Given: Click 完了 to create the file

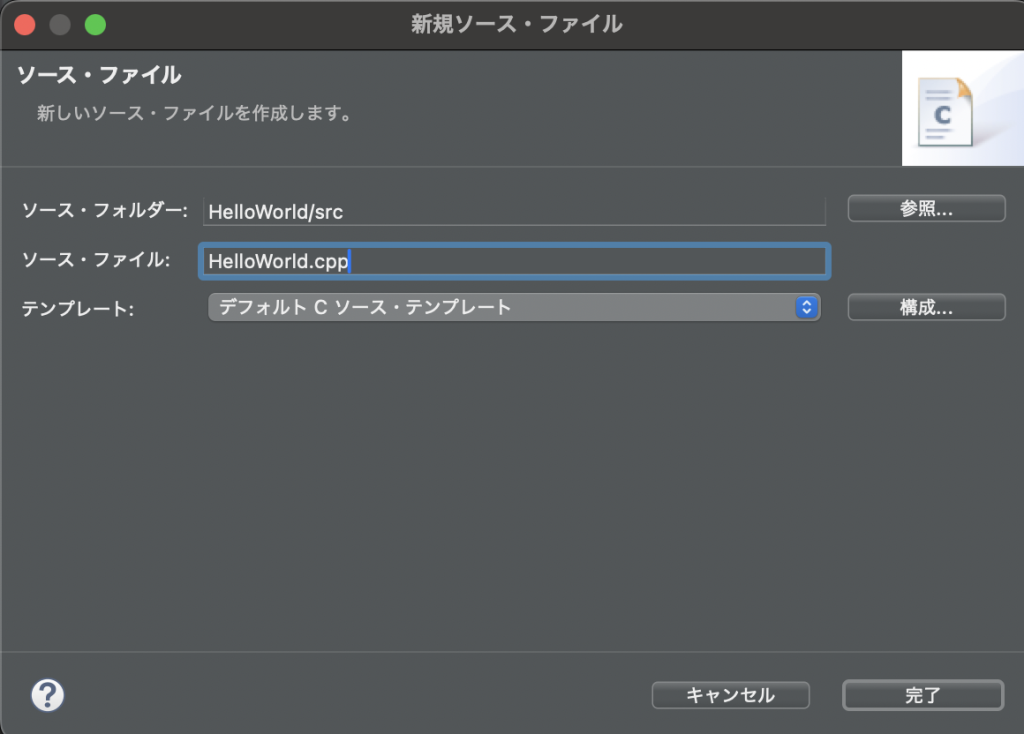Looking at the screenshot, I should (x=922, y=695).
